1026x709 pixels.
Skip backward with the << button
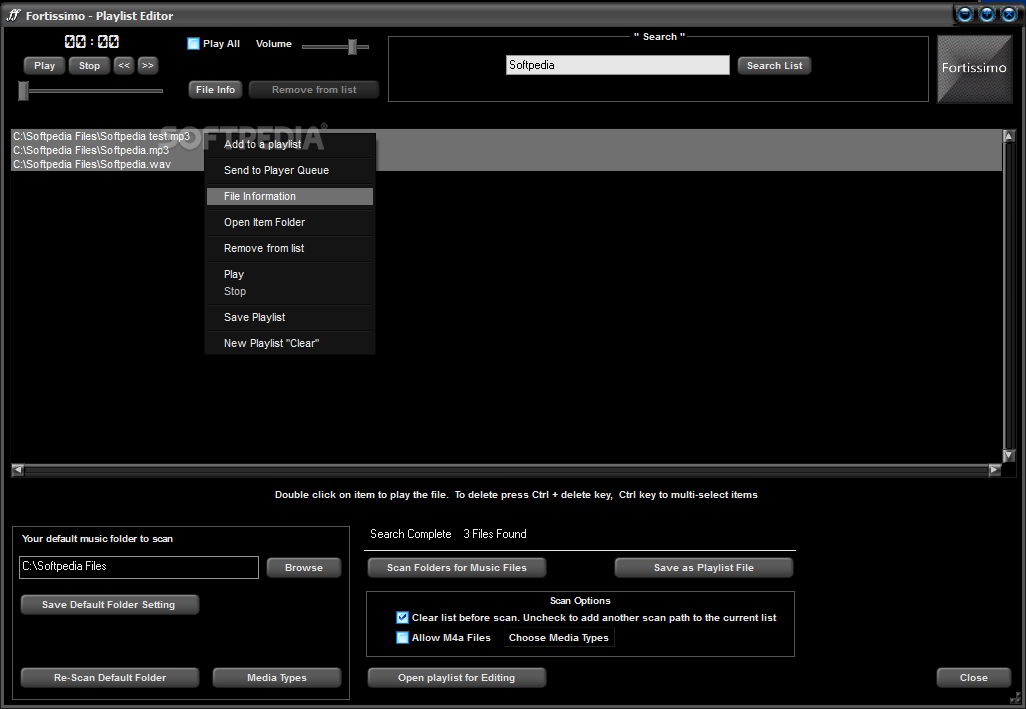[x=124, y=65]
